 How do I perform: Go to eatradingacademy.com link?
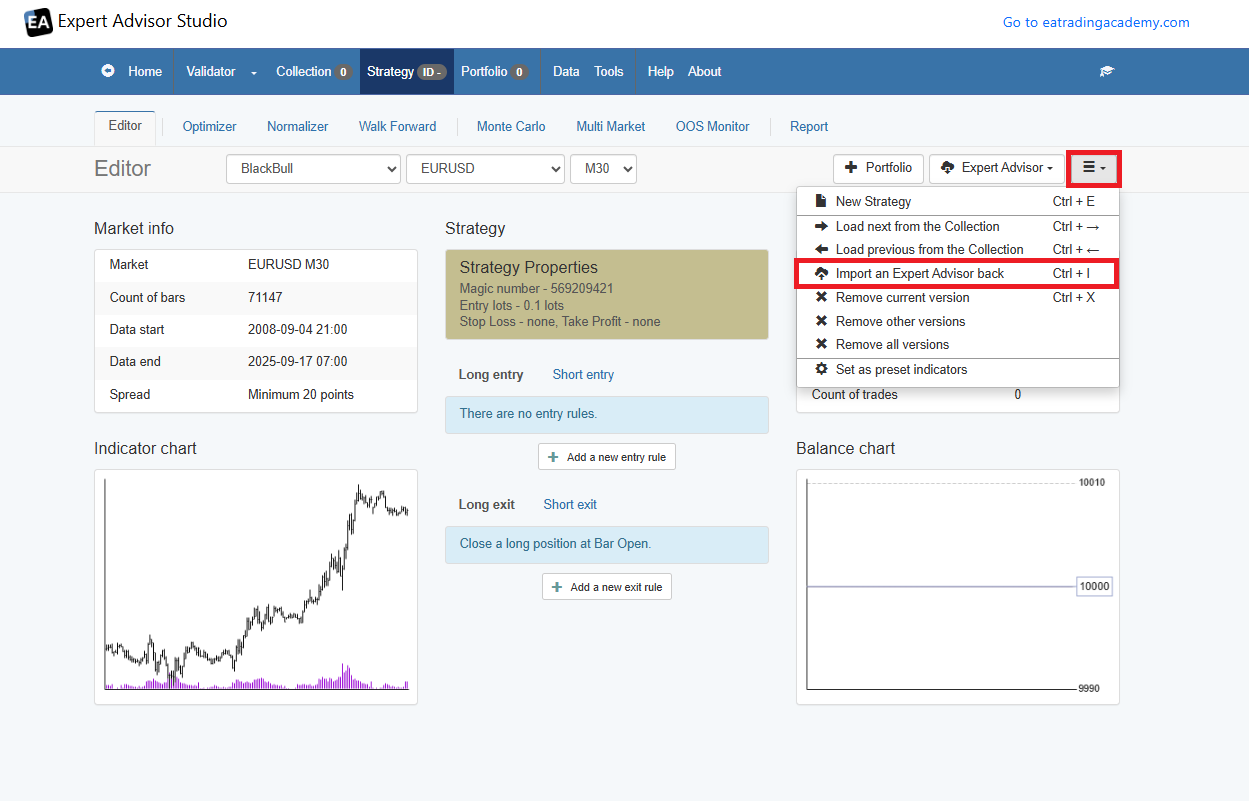[1096, 23]
